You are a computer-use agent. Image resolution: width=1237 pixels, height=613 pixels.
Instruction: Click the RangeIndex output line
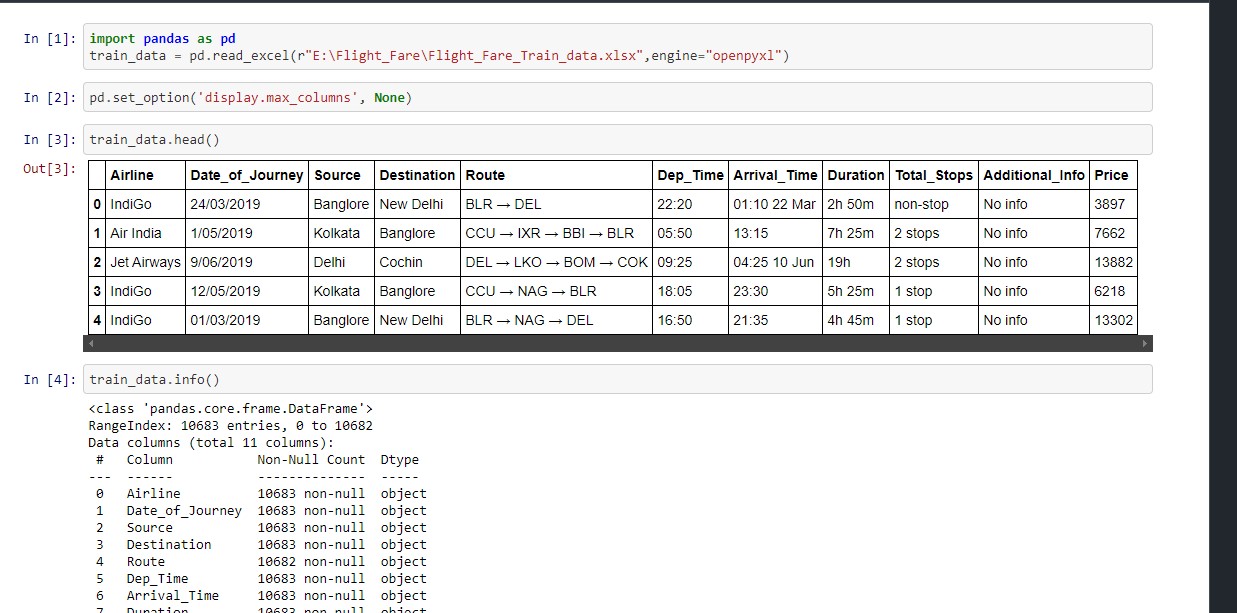pos(231,425)
